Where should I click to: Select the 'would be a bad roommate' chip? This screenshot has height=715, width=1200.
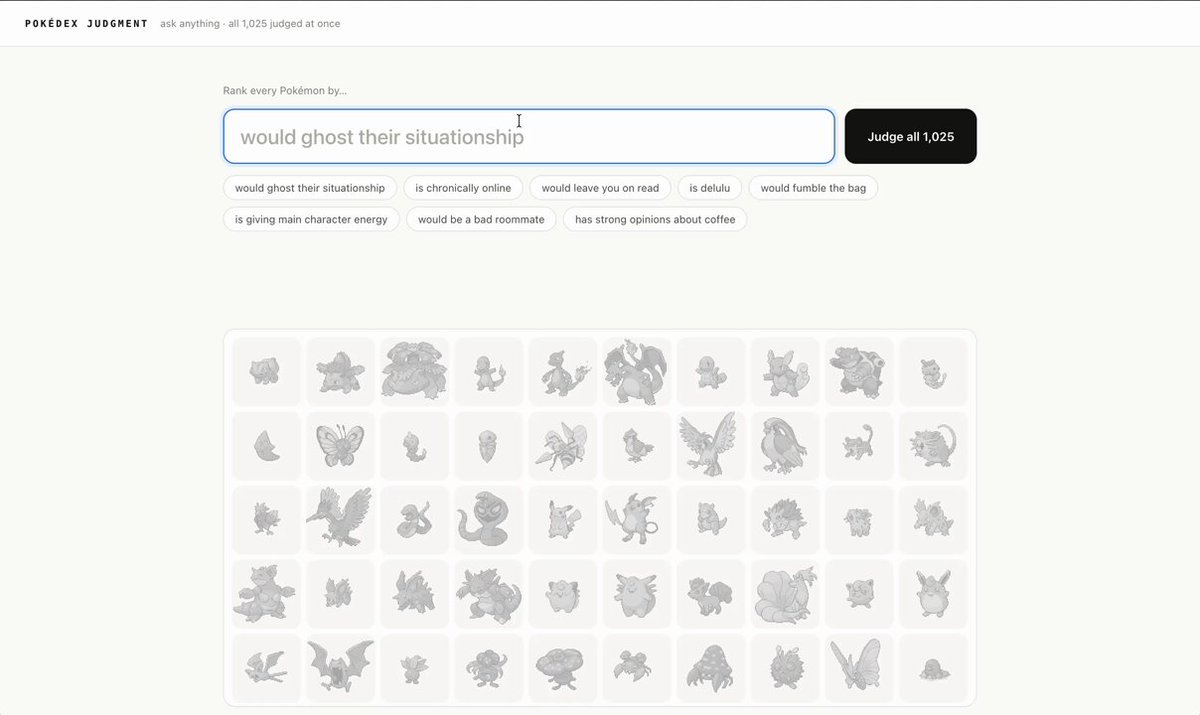tap(481, 219)
